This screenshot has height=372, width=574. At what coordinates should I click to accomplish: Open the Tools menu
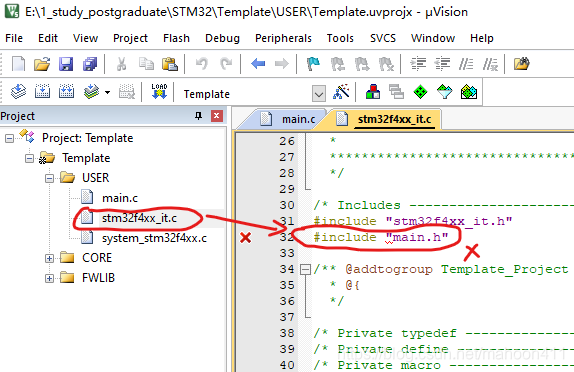pos(340,38)
